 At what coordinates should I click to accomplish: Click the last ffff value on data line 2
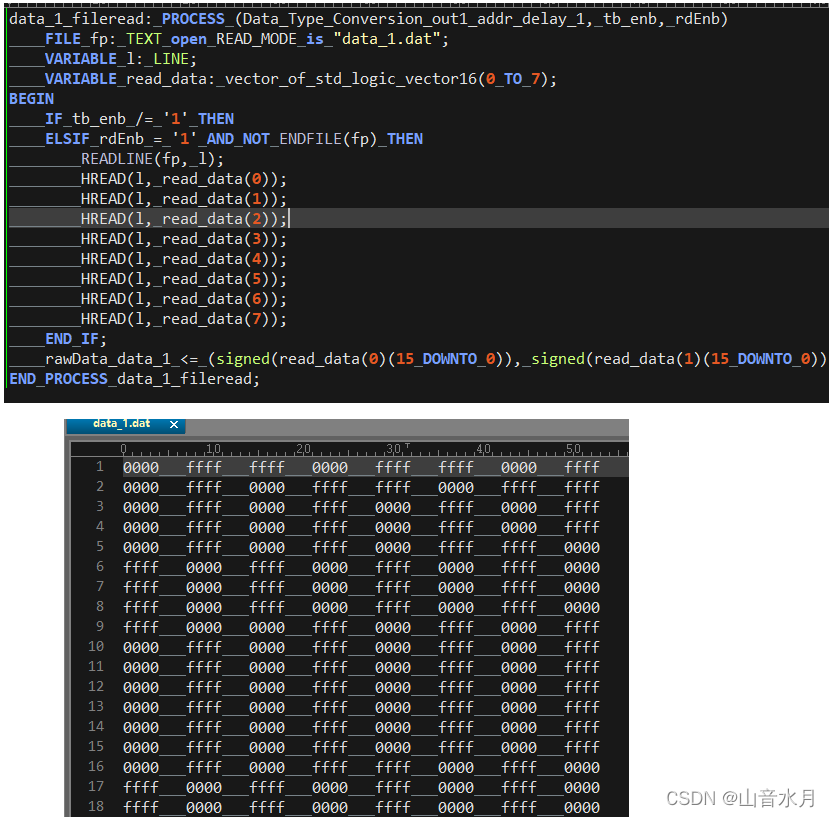(582, 488)
